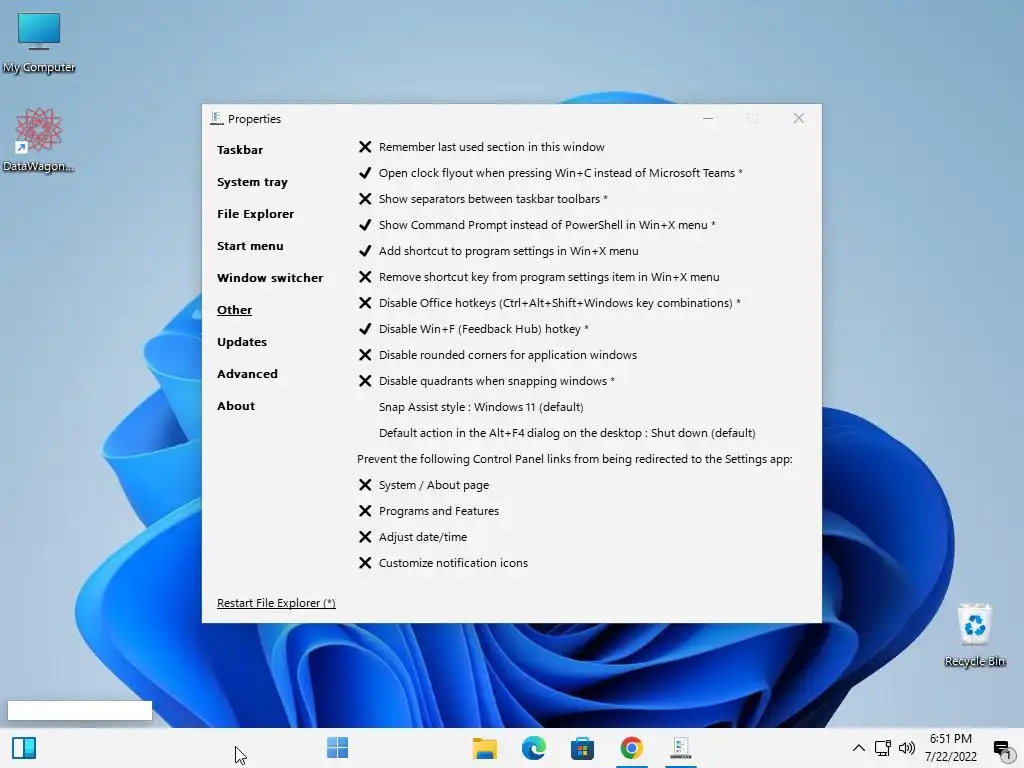Switch to the File Explorer section
Screen dimensions: 1024x768
click(x=255, y=214)
